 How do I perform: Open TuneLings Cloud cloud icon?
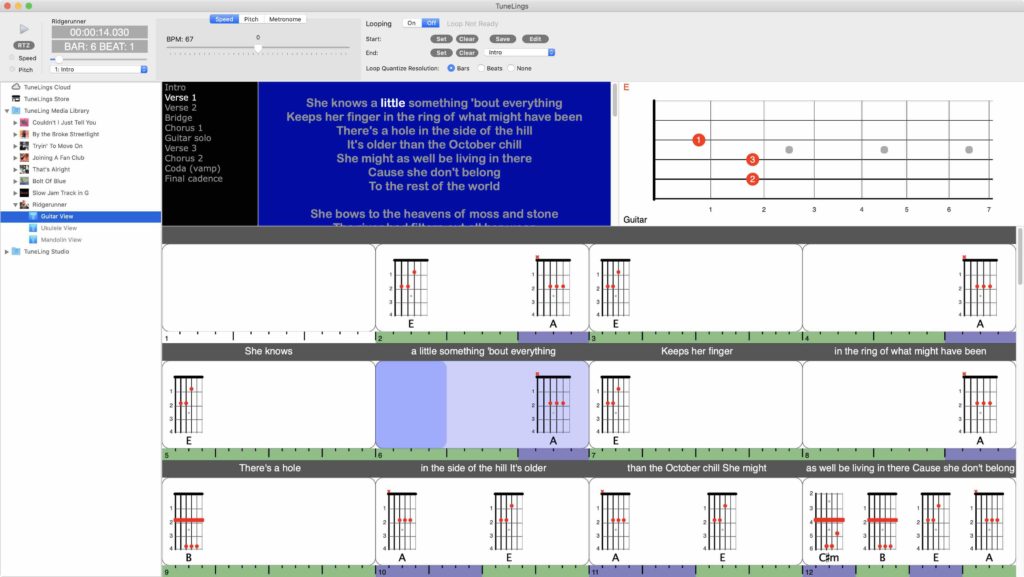point(16,87)
